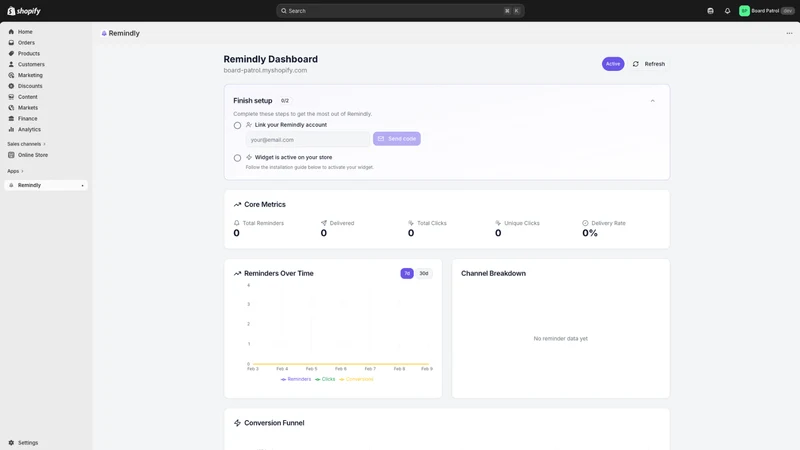Click the 0/2 setup progress badge
The height and width of the screenshot is (450, 800).
285,101
